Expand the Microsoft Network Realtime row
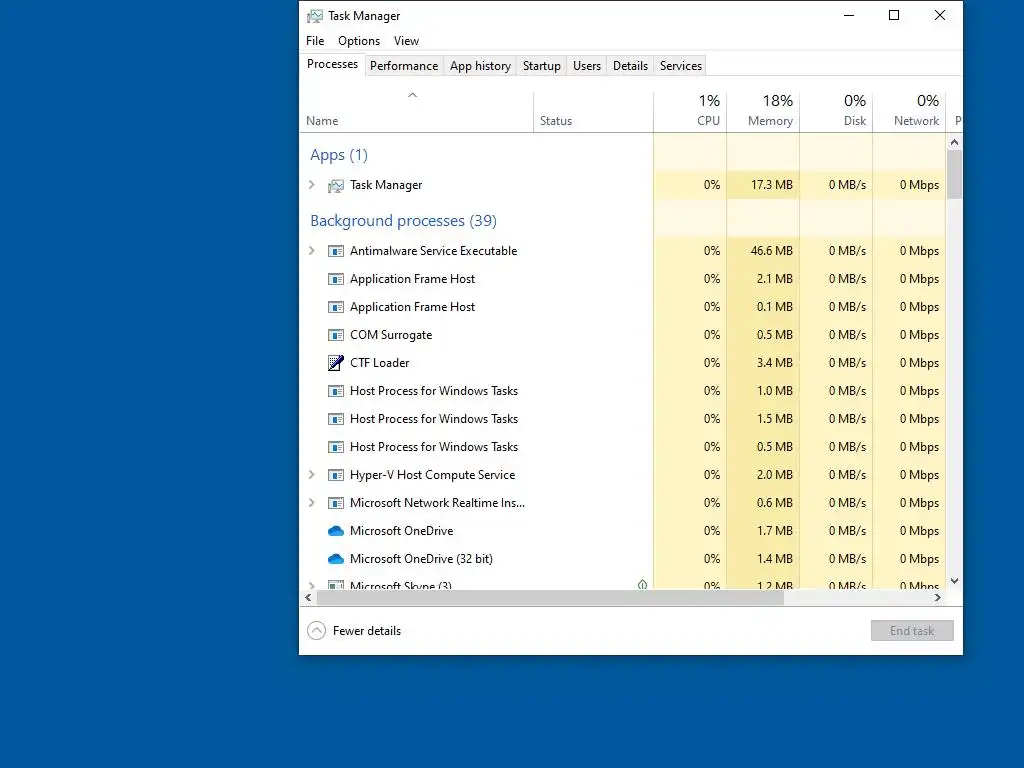Viewport: 1024px width, 768px height. [312, 503]
